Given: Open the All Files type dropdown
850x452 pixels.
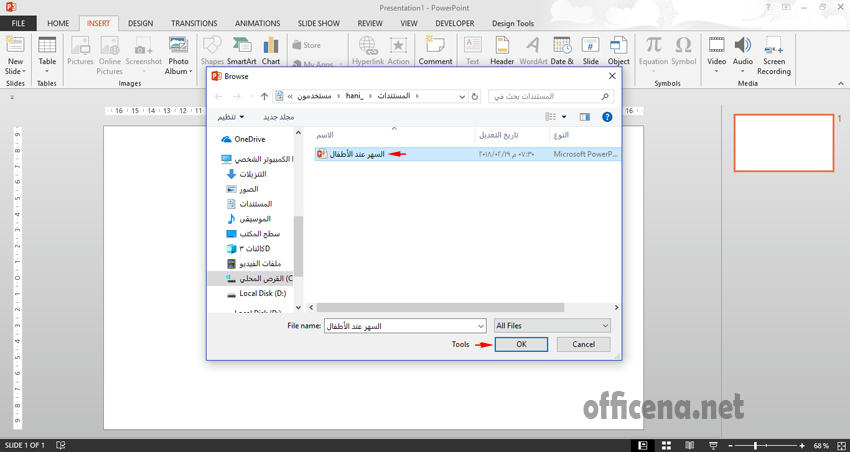Looking at the screenshot, I should click(x=605, y=326).
